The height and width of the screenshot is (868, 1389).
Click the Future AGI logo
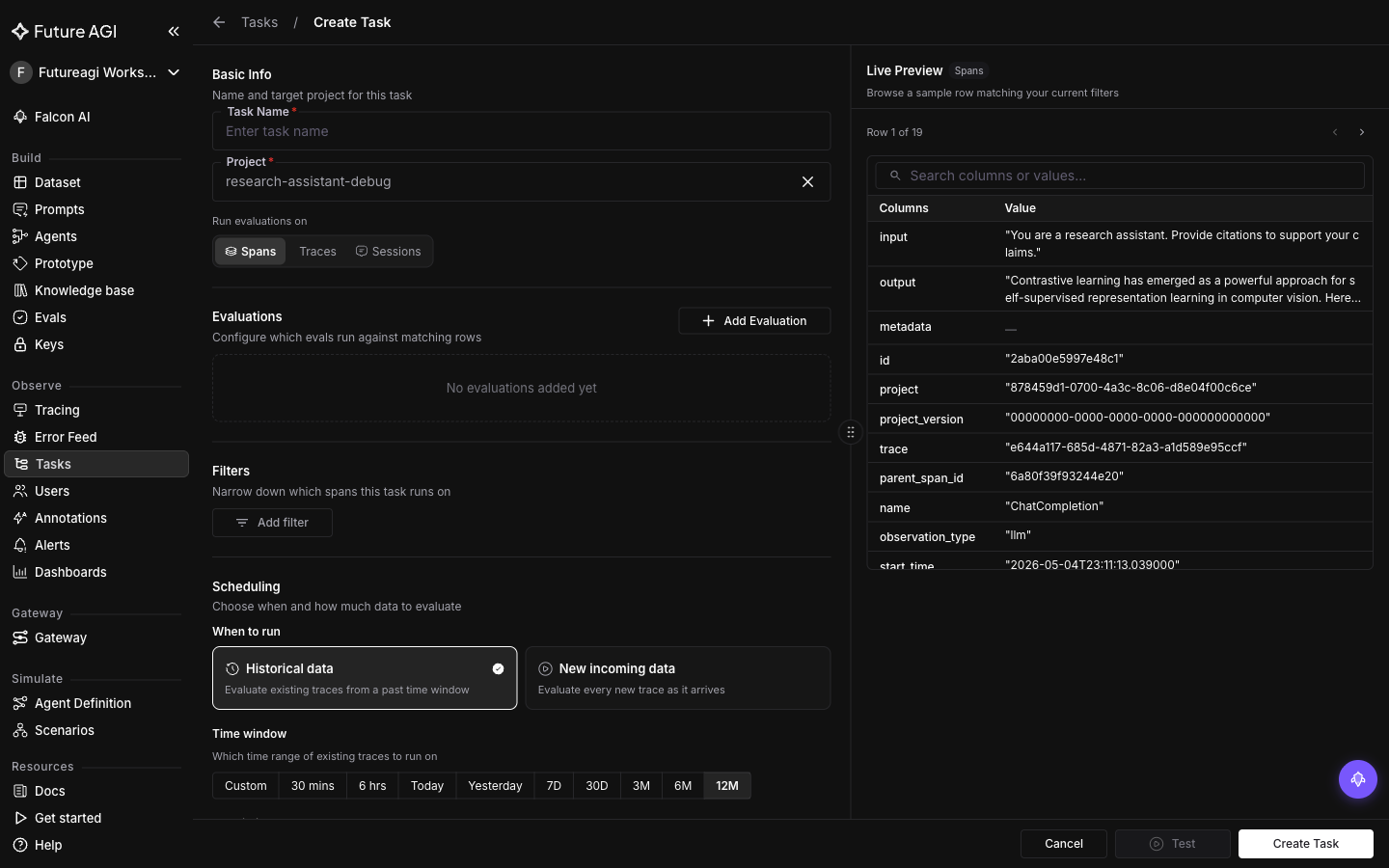[x=64, y=32]
